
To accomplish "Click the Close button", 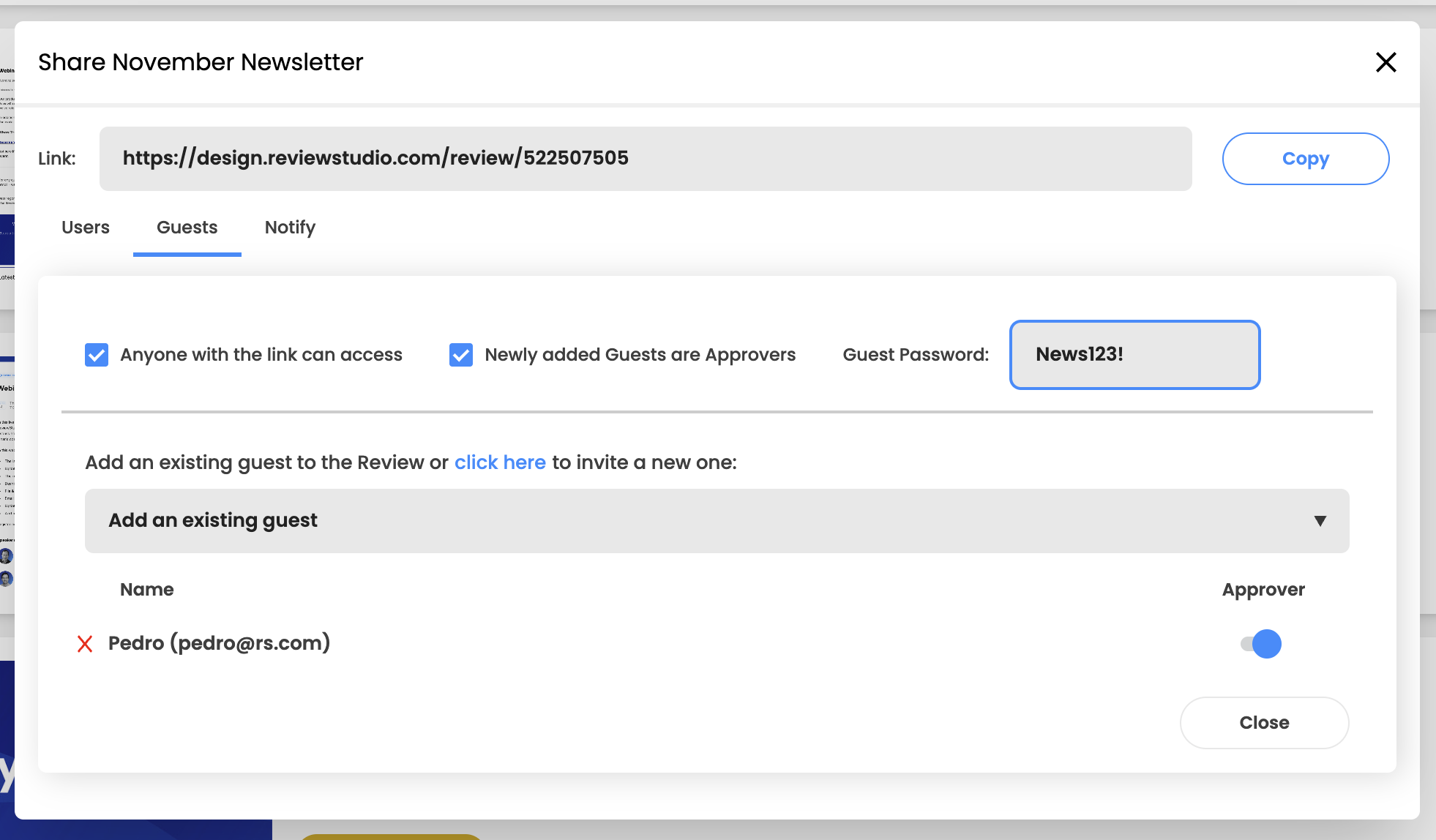I will pos(1264,723).
